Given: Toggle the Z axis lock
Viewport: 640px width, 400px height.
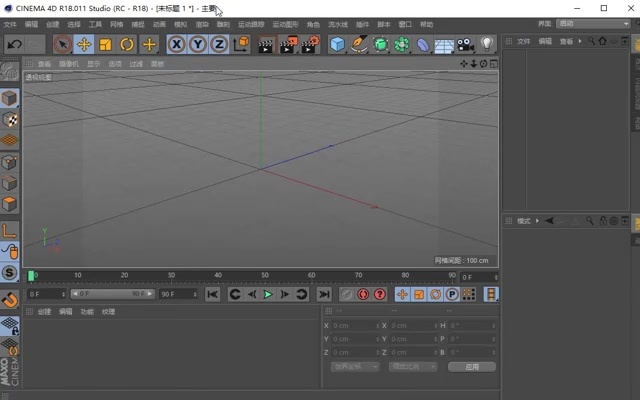Looking at the screenshot, I should click(218, 44).
